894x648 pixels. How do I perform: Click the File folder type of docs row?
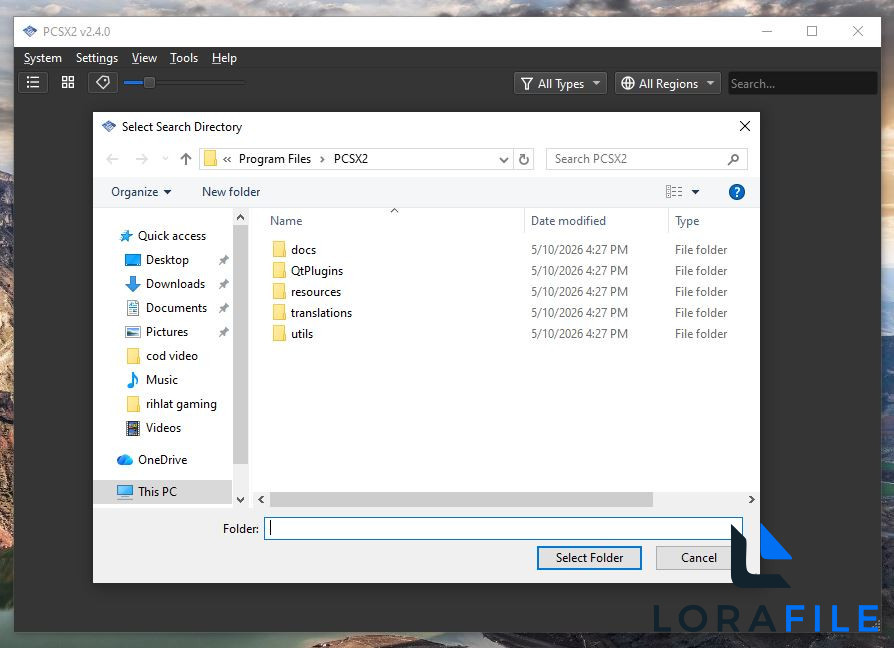701,250
